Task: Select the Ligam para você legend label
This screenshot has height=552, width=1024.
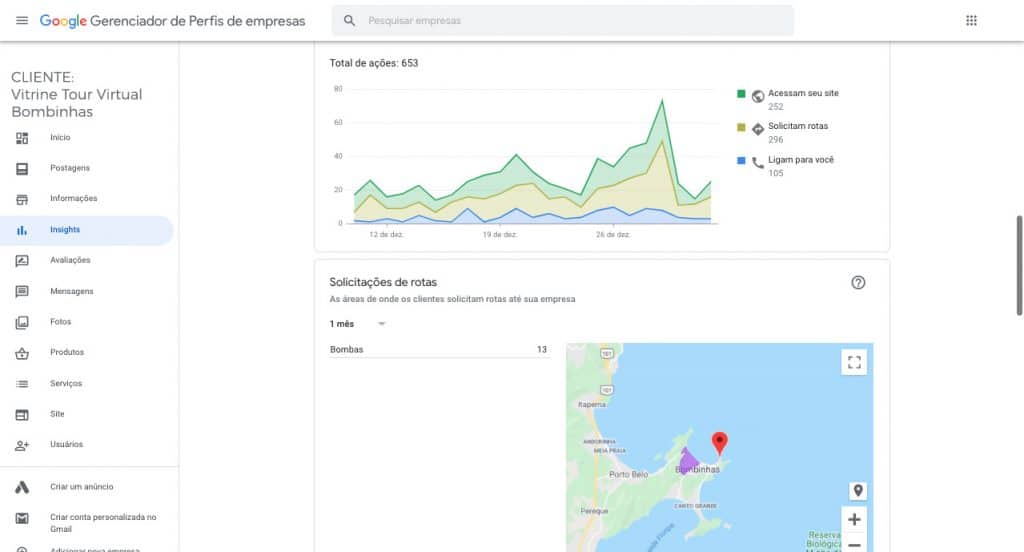Action: 801,159
